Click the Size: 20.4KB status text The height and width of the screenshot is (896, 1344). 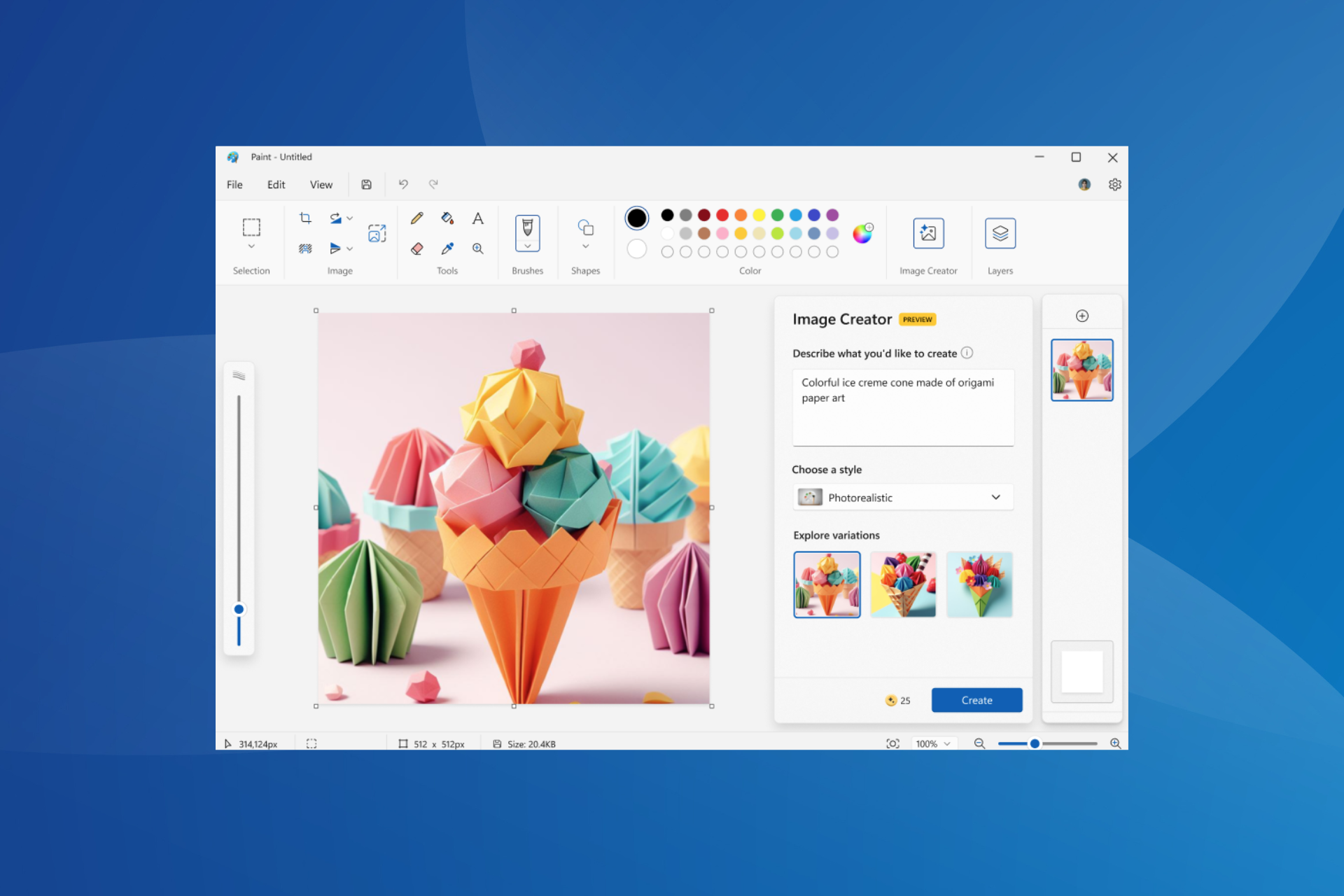[531, 744]
